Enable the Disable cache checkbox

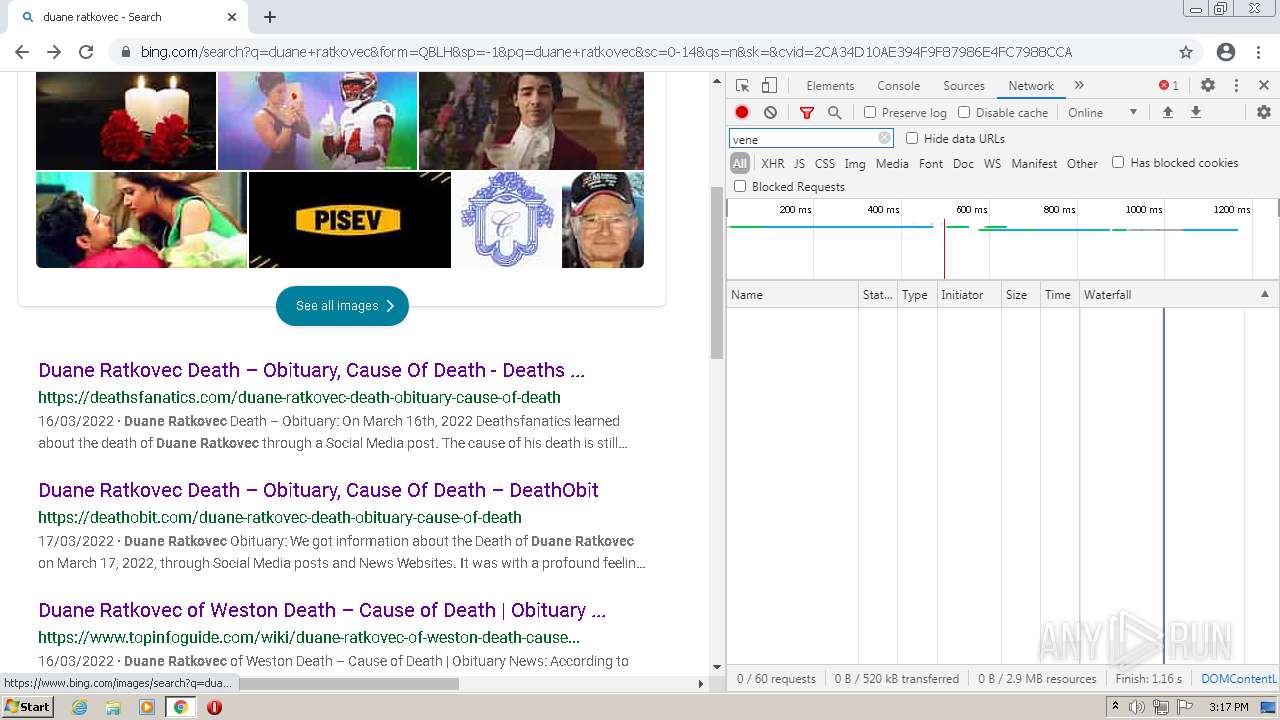point(964,113)
